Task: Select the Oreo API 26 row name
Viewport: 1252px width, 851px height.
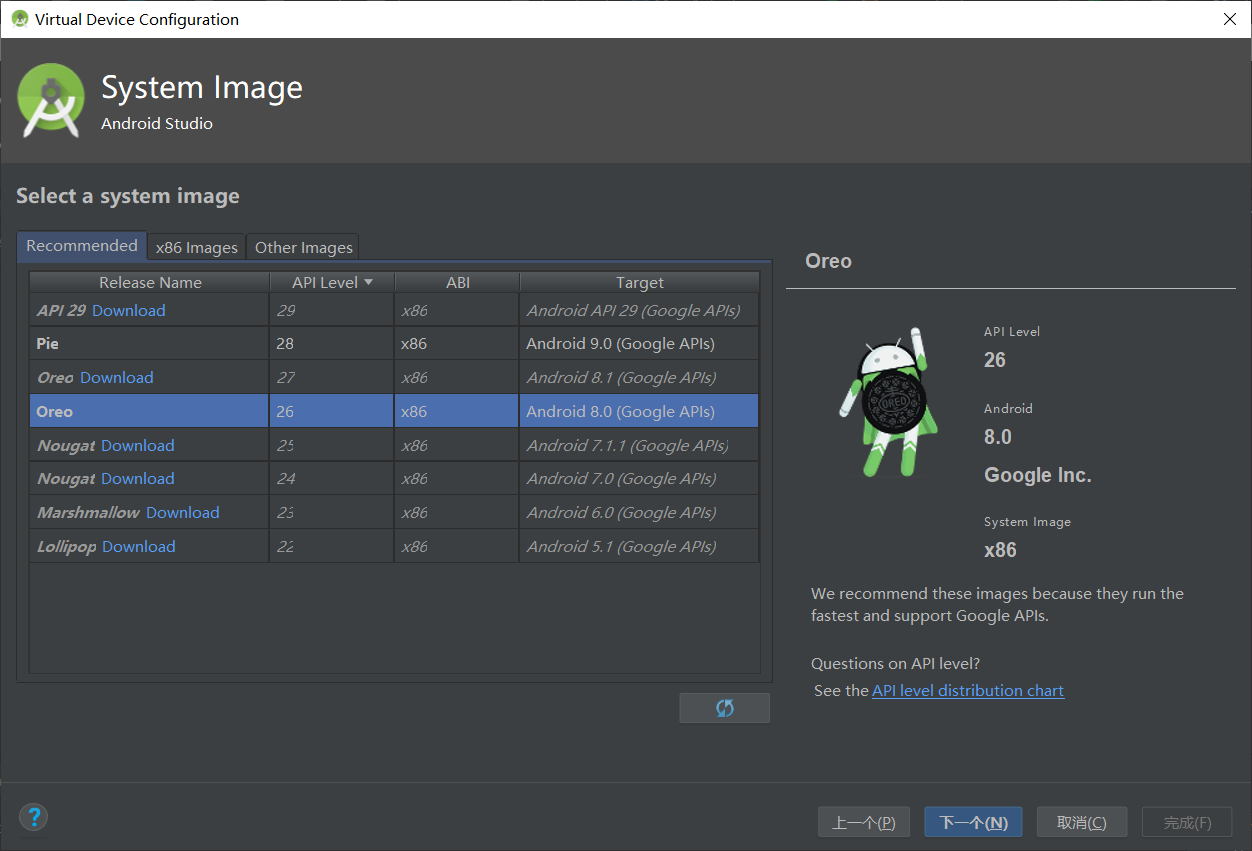Action: coord(55,411)
